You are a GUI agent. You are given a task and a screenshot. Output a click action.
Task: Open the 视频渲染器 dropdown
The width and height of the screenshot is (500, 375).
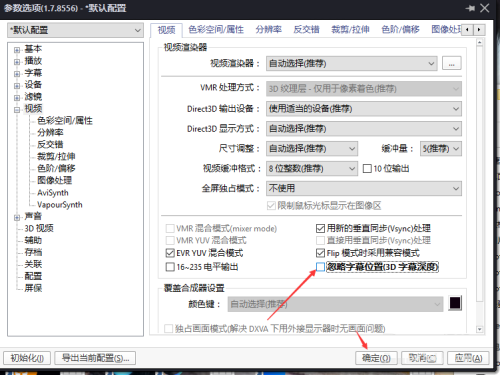pyautogui.click(x=352, y=63)
